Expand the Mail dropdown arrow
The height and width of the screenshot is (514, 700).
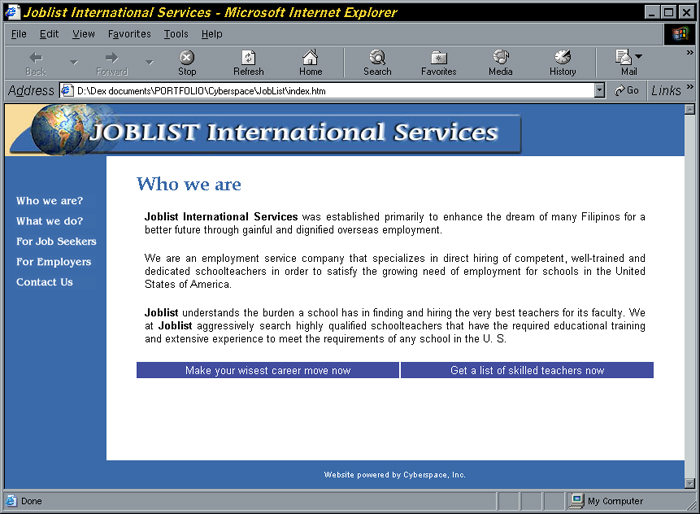[639, 57]
